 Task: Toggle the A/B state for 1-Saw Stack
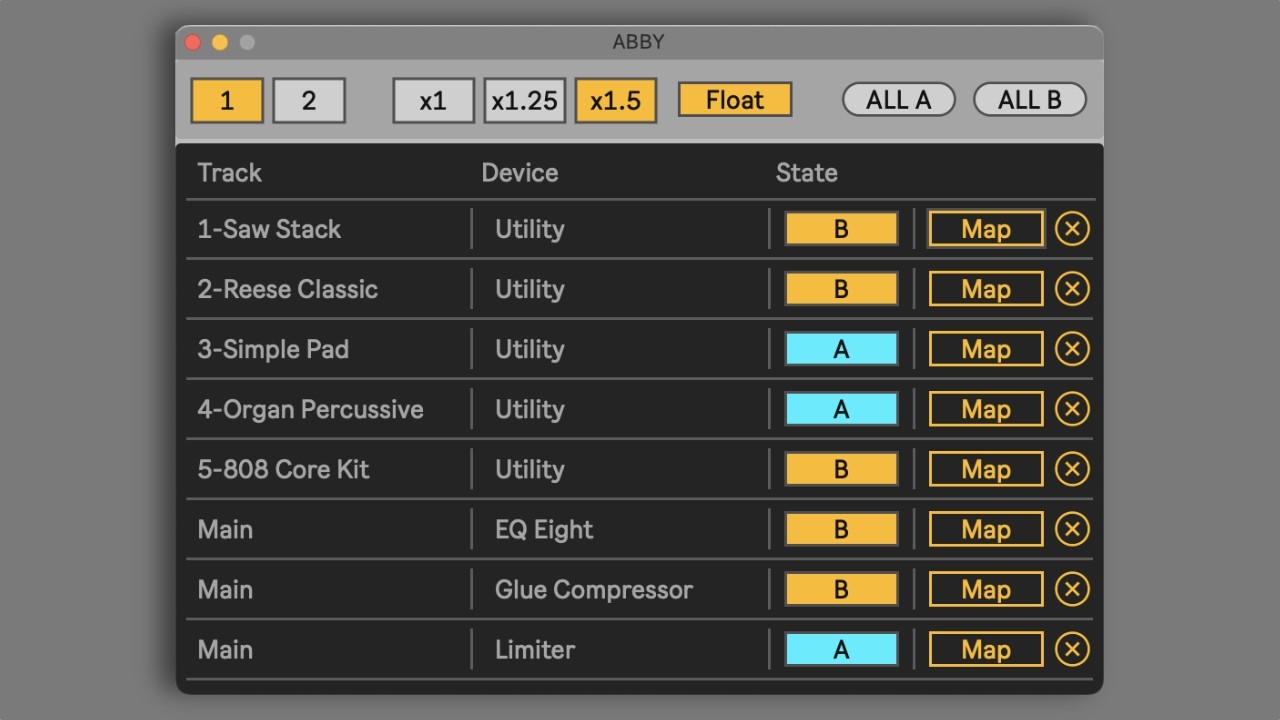tap(841, 229)
